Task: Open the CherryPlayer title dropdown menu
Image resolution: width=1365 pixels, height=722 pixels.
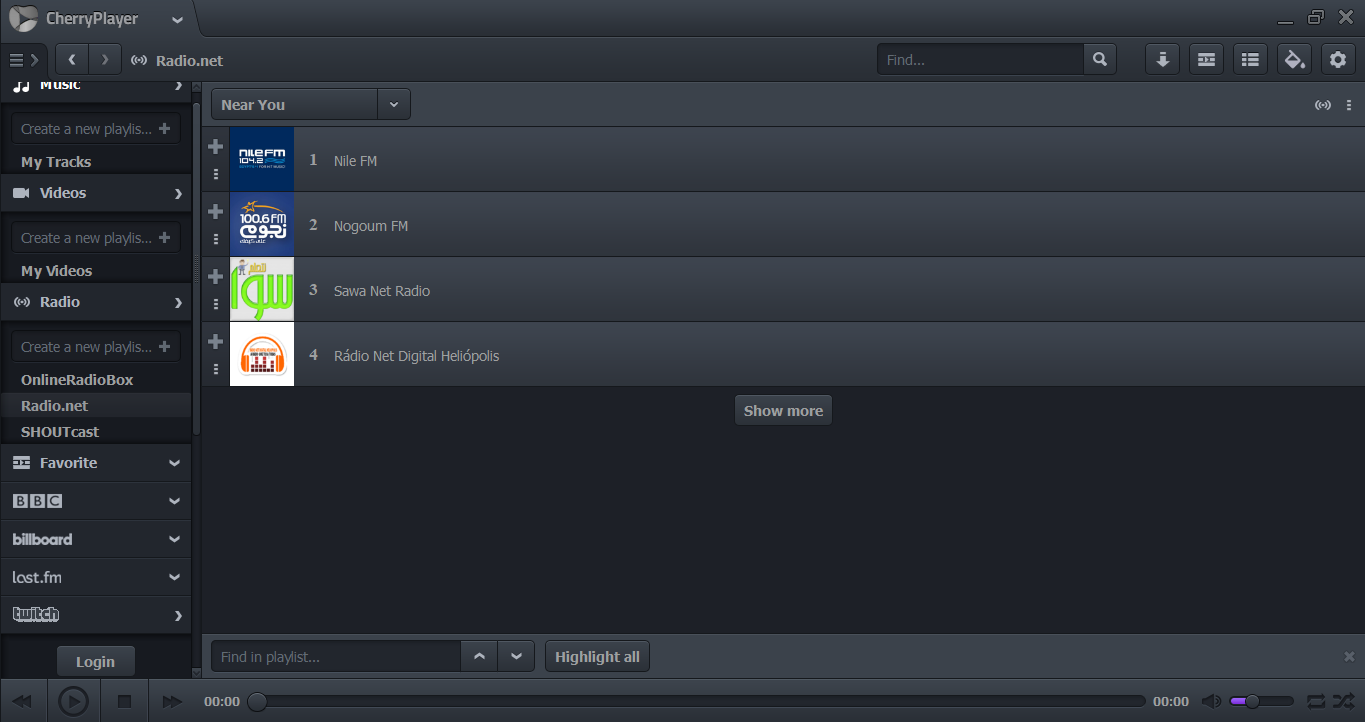Action: coord(177,19)
